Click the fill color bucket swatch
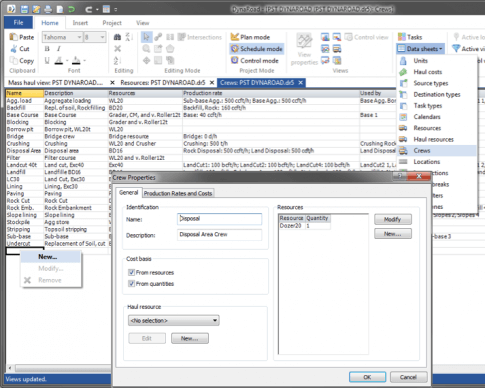Screen dimensions: 485x388 (76, 61)
